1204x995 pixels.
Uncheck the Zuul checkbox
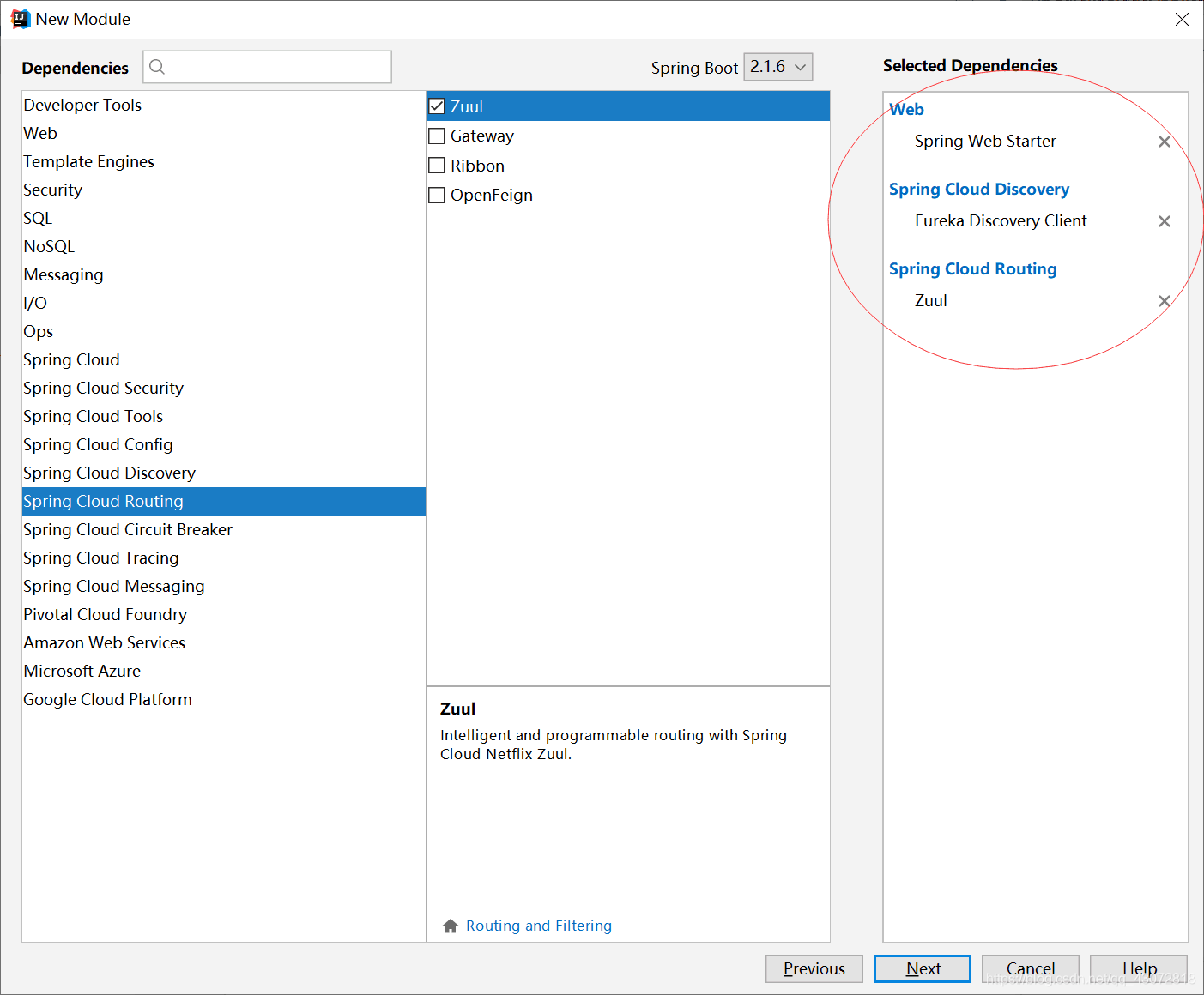pos(437,106)
